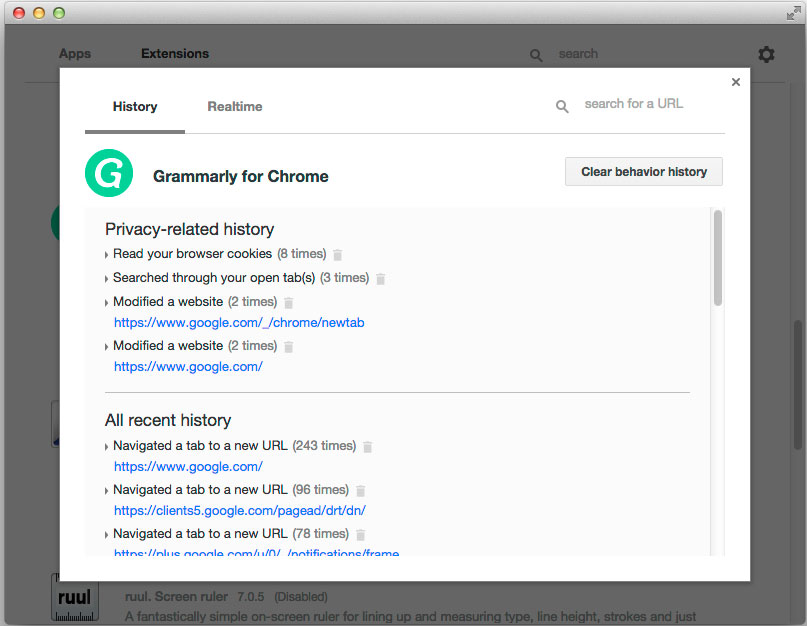
Task: Click the Grammarly for Chrome logo icon
Action: pyautogui.click(x=109, y=173)
